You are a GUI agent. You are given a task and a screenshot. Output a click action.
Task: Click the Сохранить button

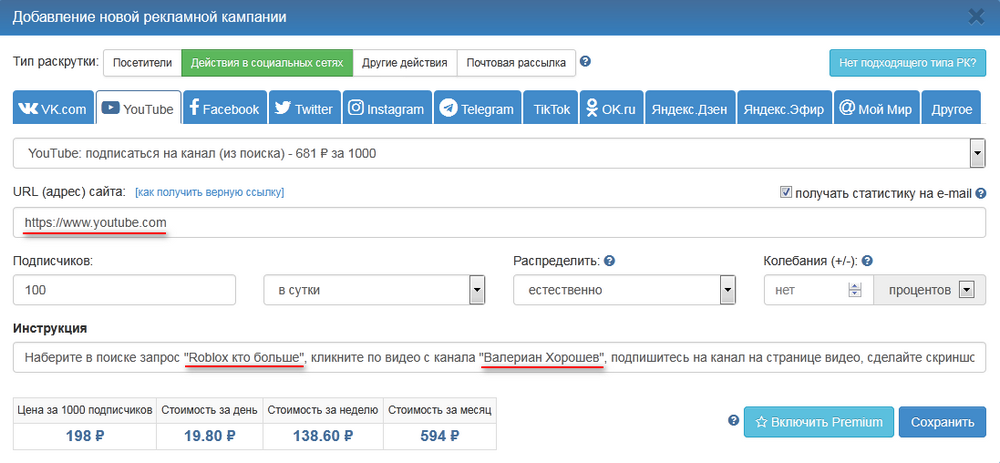[x=941, y=422]
